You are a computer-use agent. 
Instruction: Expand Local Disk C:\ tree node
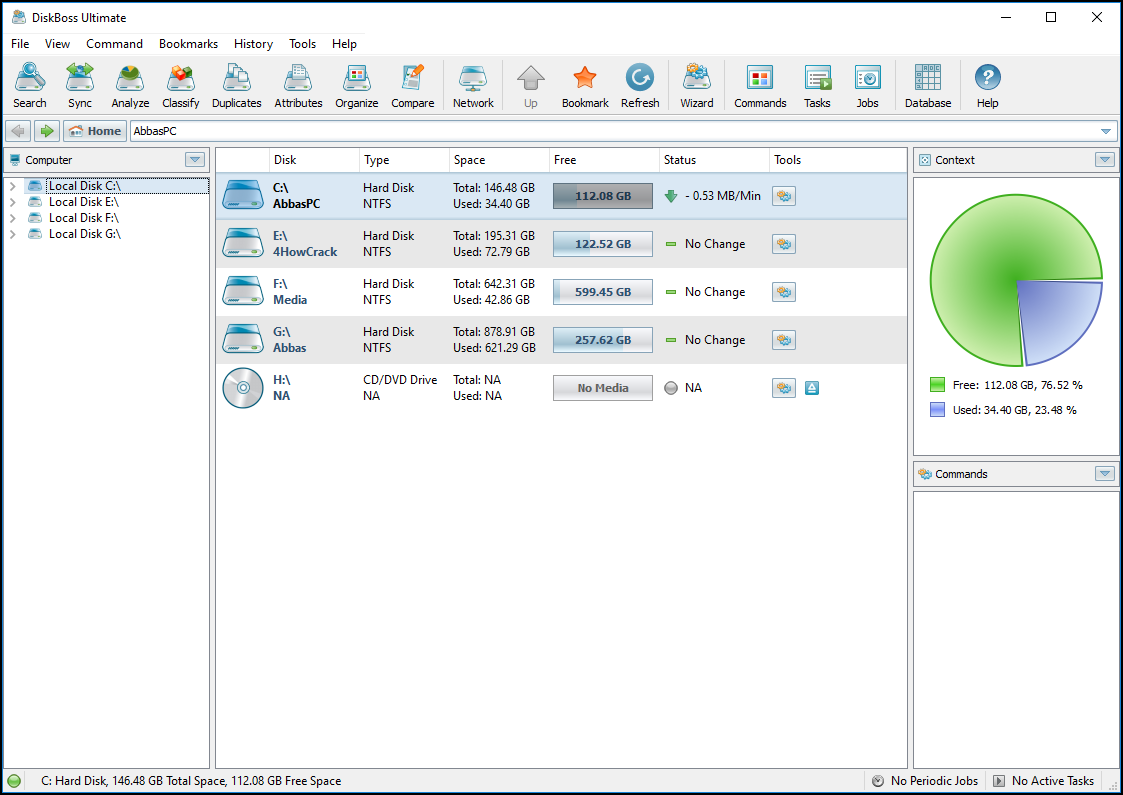click(12, 186)
